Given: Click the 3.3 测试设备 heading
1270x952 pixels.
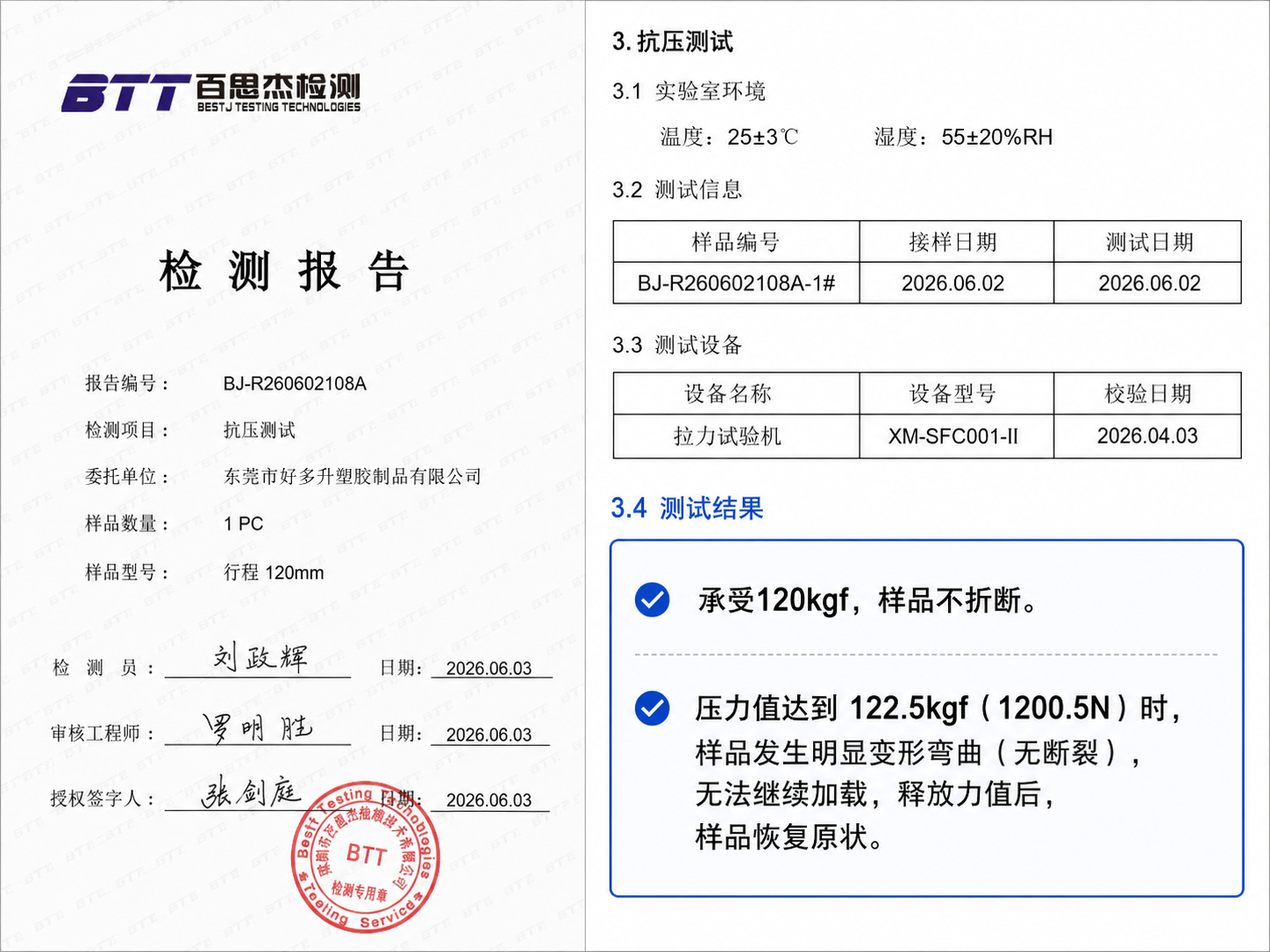Looking at the screenshot, I should 677,345.
